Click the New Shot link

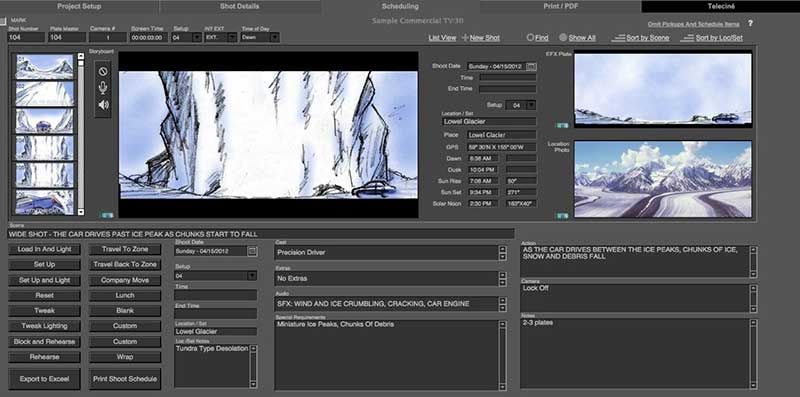click(x=485, y=38)
